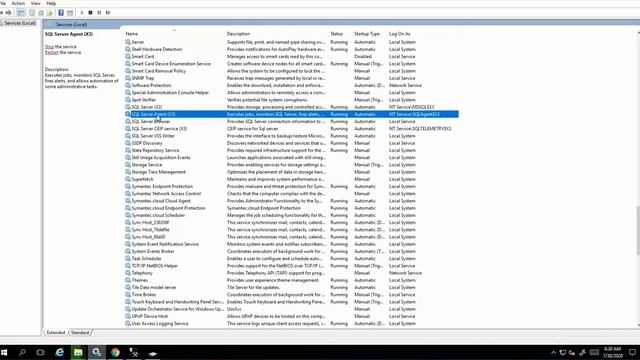Select the Task Scheduler service

(292, 259)
